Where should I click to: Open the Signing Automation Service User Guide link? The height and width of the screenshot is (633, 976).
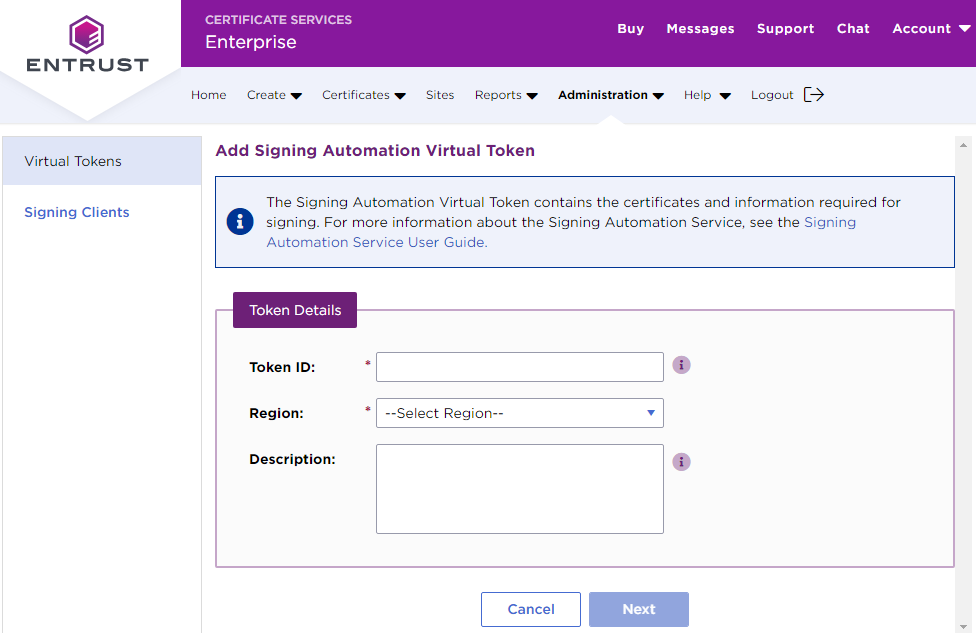[376, 242]
